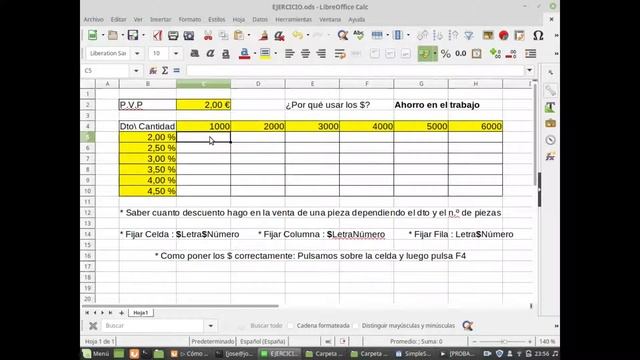Click the Export as PDF icon

[158, 36]
